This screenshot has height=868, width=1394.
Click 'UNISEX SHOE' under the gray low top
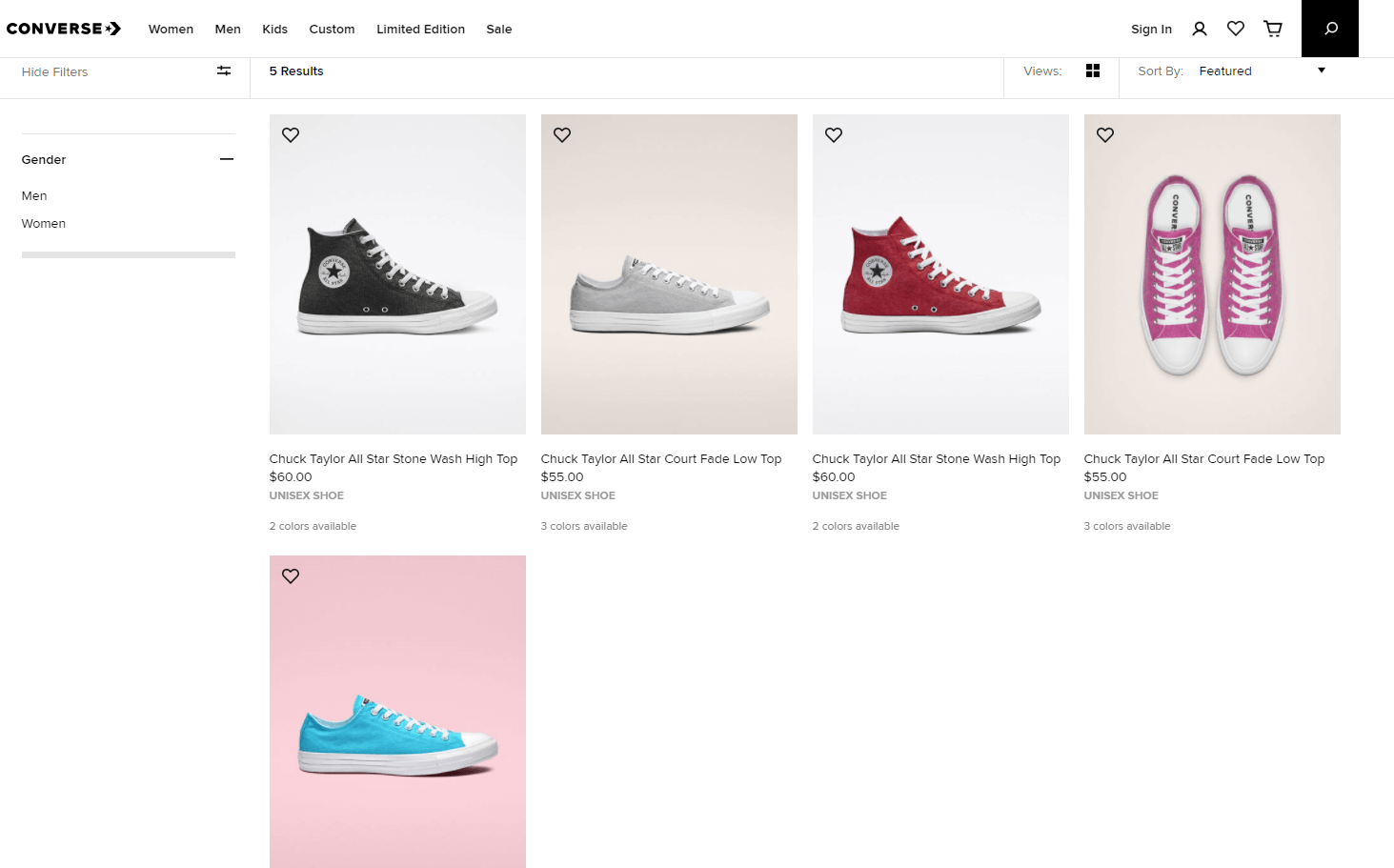point(578,495)
